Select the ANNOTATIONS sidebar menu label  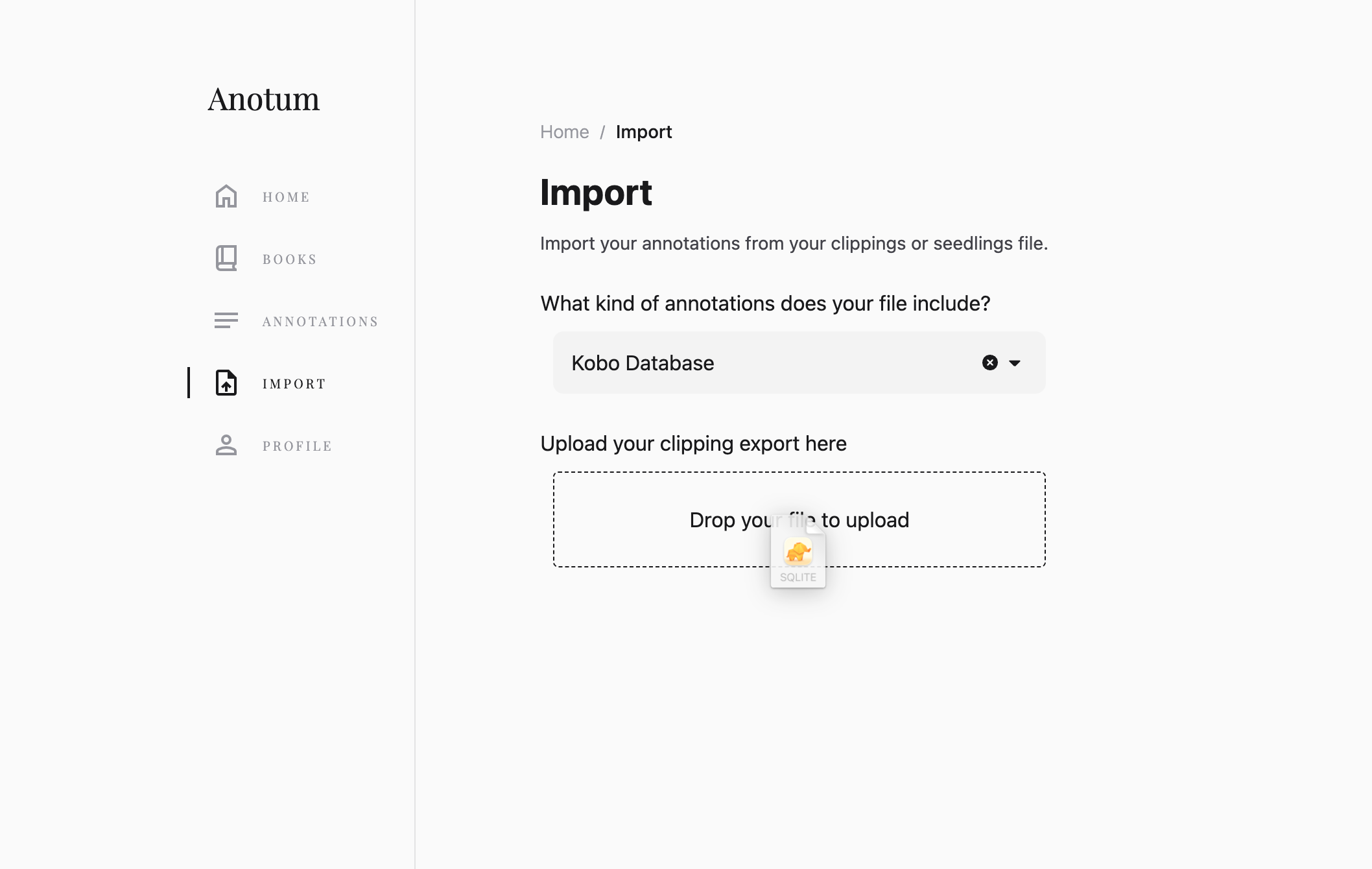(x=320, y=322)
